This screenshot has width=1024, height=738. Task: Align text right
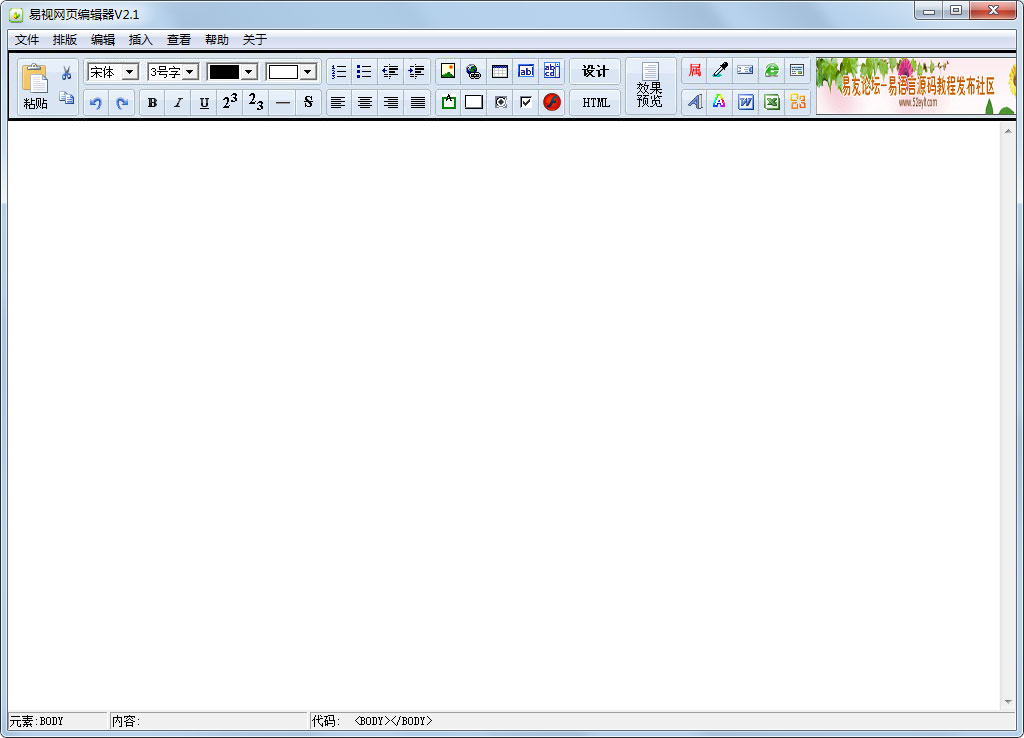click(391, 103)
